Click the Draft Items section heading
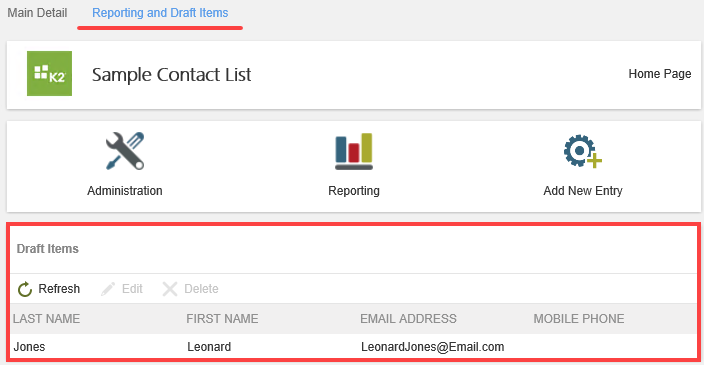The width and height of the screenshot is (704, 365). [48, 249]
